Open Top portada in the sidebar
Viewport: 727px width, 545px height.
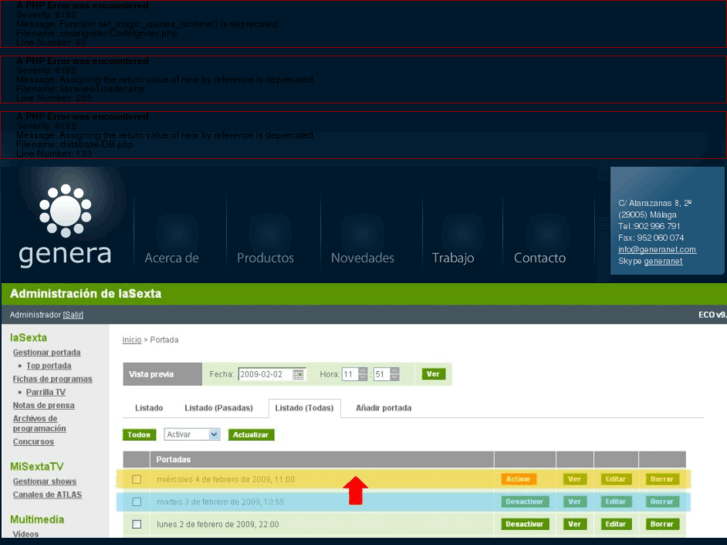click(x=49, y=366)
